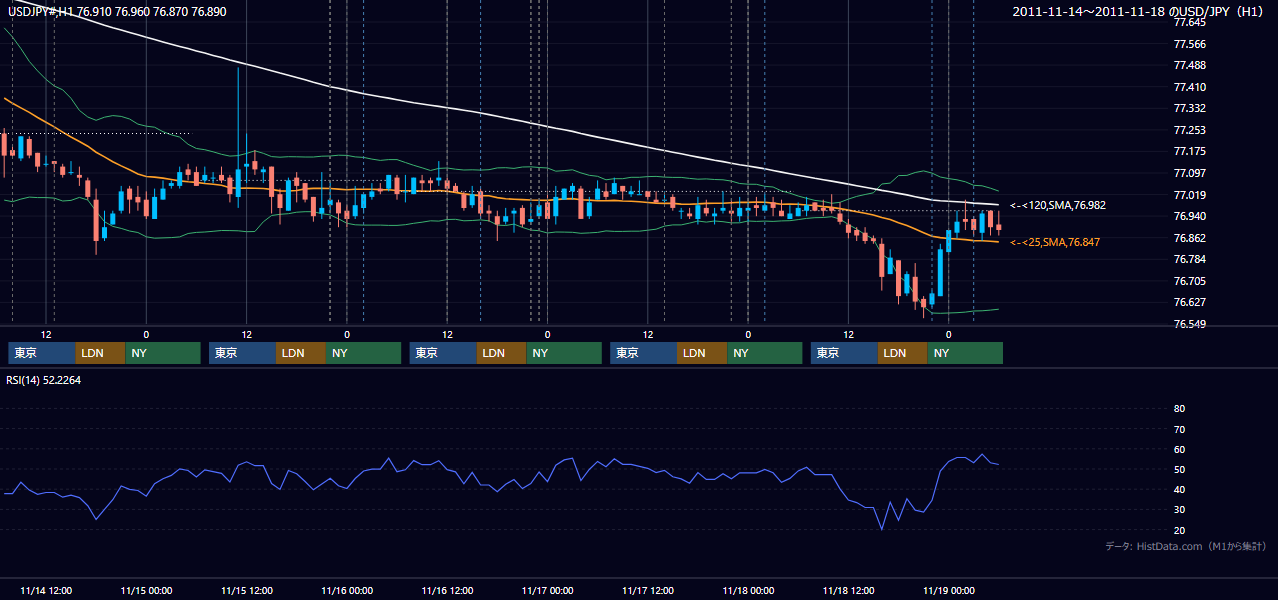This screenshot has width=1278, height=600.
Task: Select the NY session block for 11/15
Action: (363, 353)
